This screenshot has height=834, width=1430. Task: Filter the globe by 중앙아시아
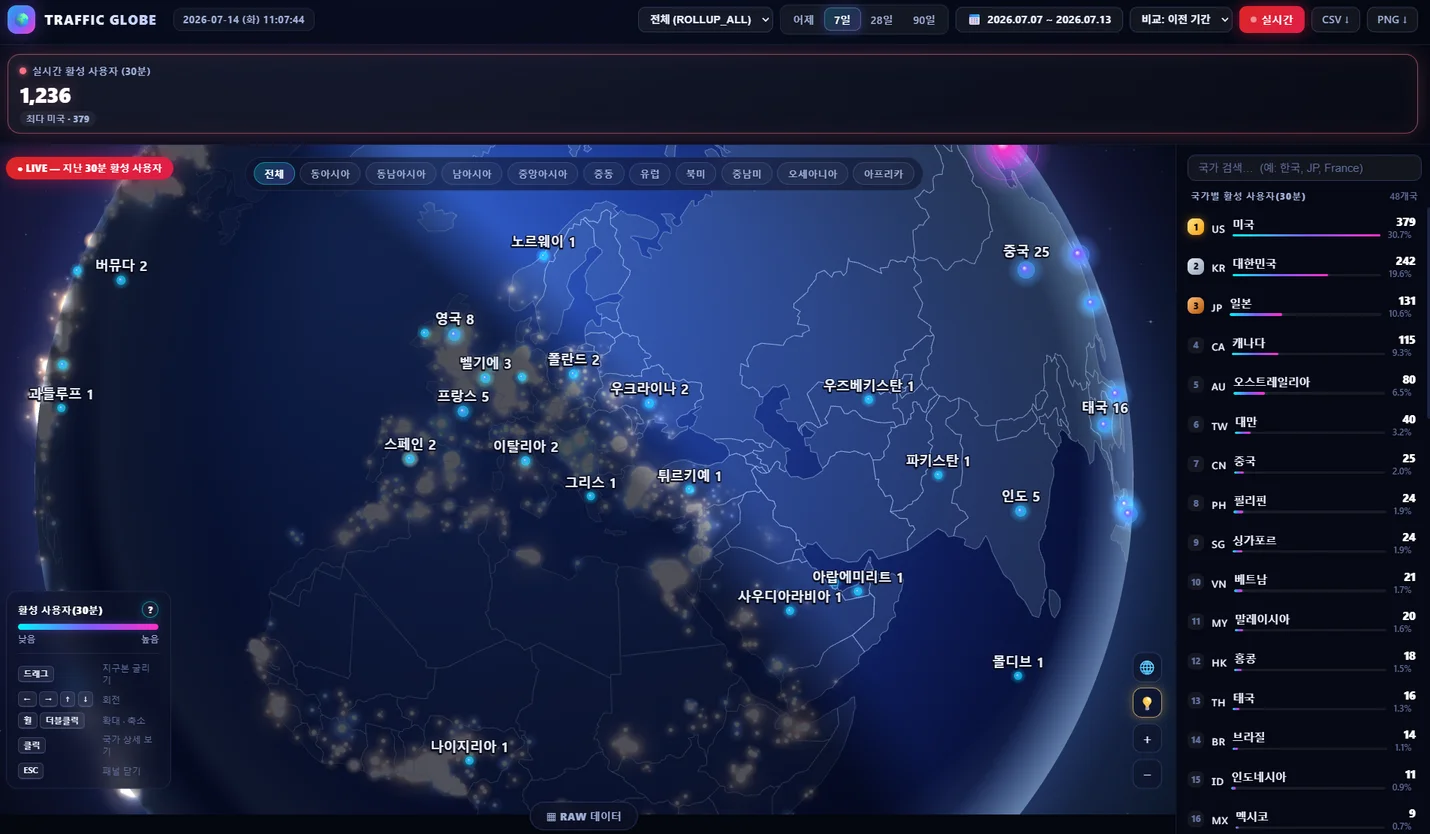click(543, 174)
